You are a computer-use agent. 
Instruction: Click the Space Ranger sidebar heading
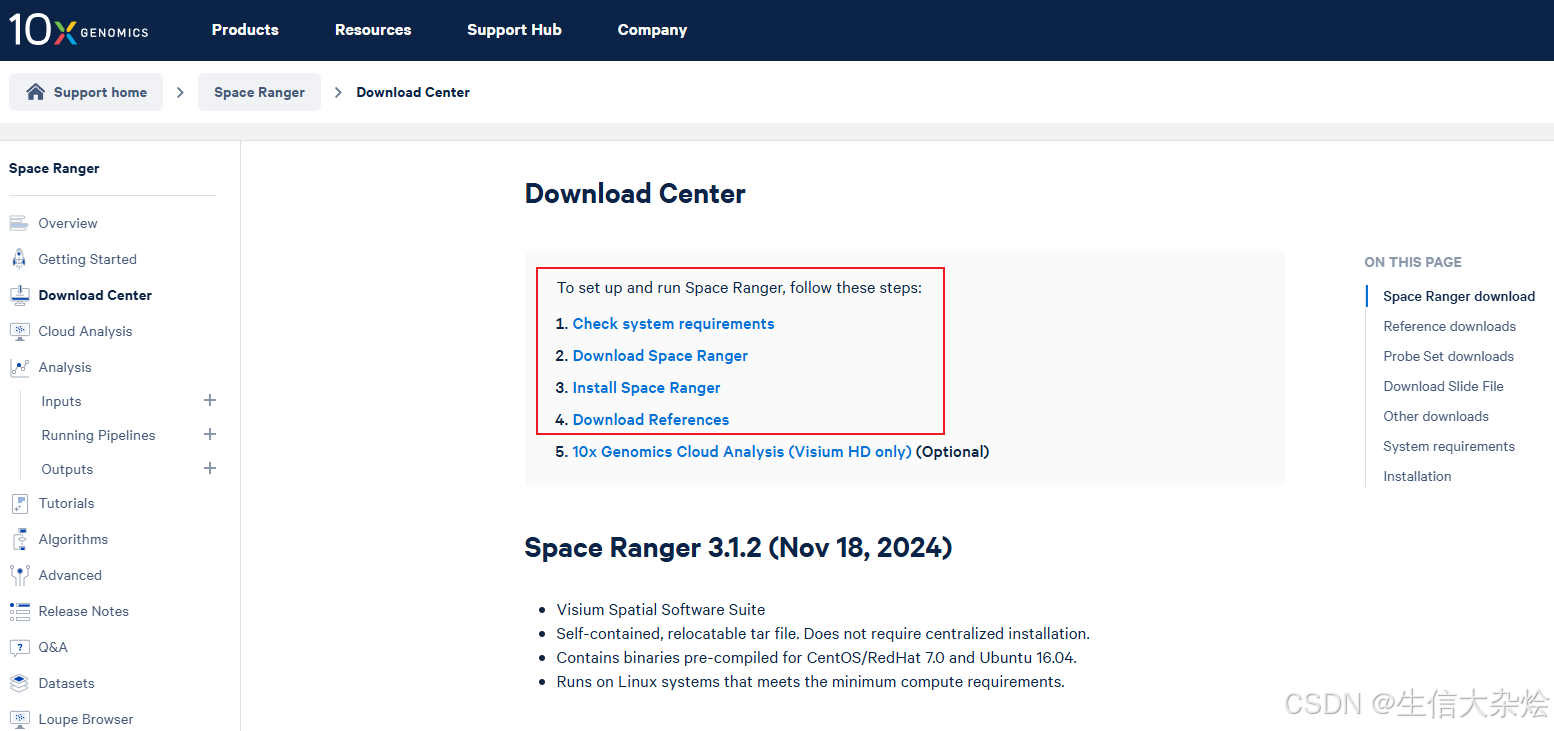click(x=54, y=168)
